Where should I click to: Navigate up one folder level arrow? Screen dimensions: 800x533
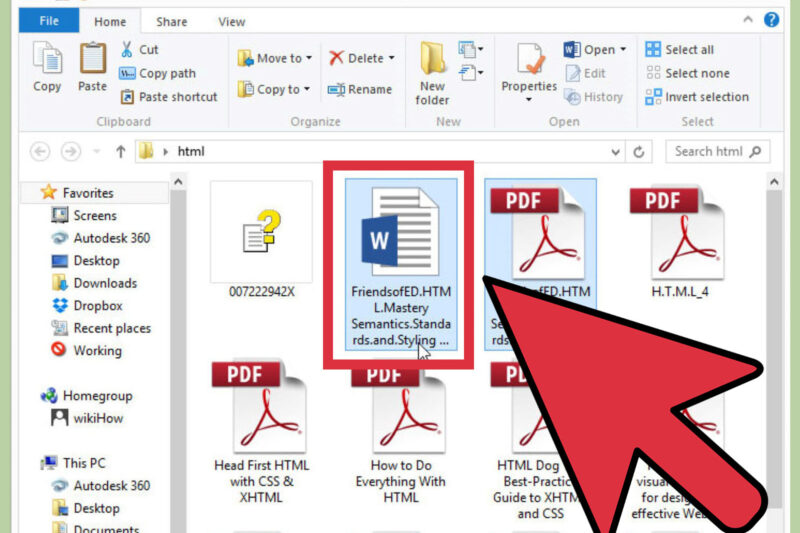121,152
